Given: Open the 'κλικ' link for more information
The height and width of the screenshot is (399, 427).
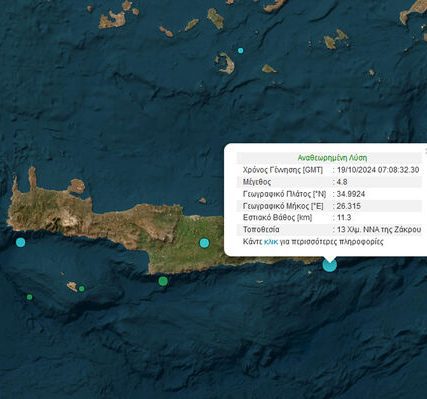Looking at the screenshot, I should [271, 242].
